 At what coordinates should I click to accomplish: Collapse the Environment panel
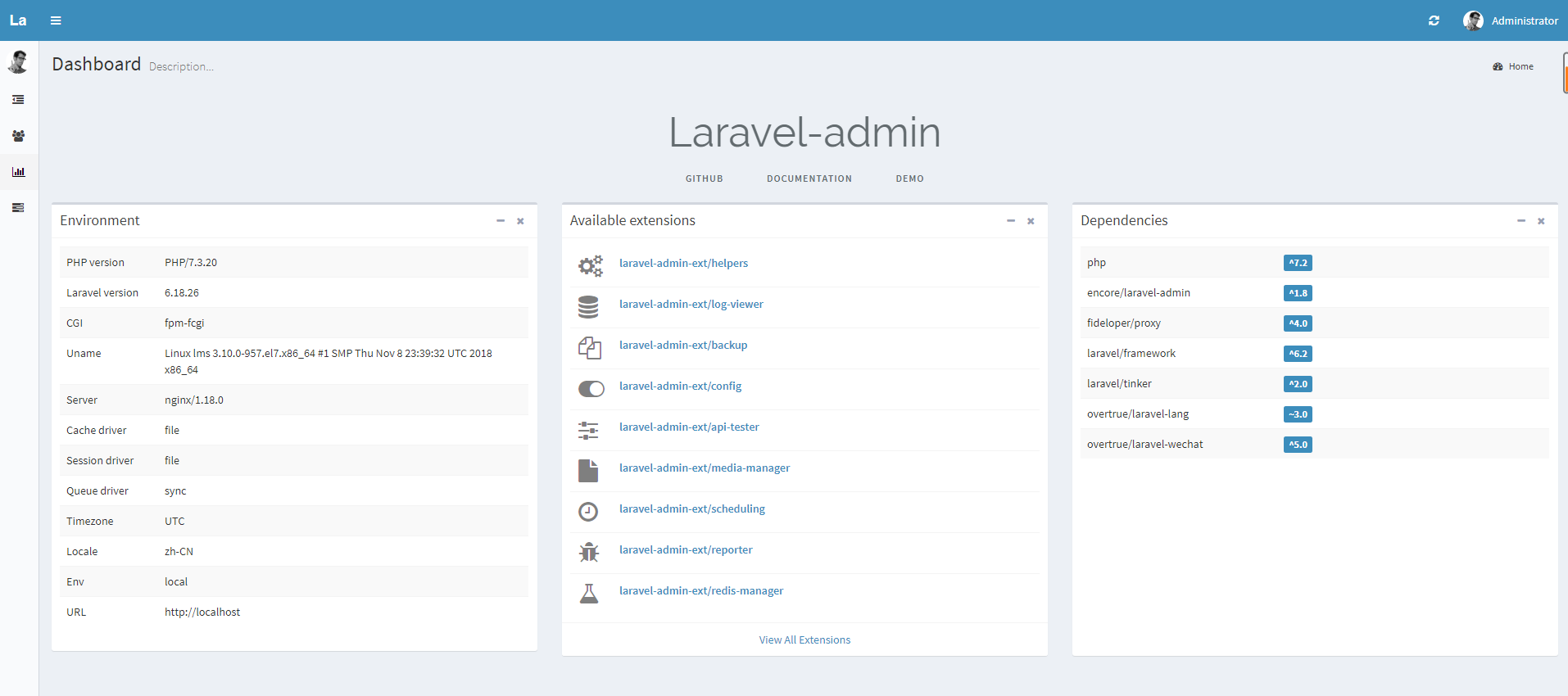click(x=501, y=221)
